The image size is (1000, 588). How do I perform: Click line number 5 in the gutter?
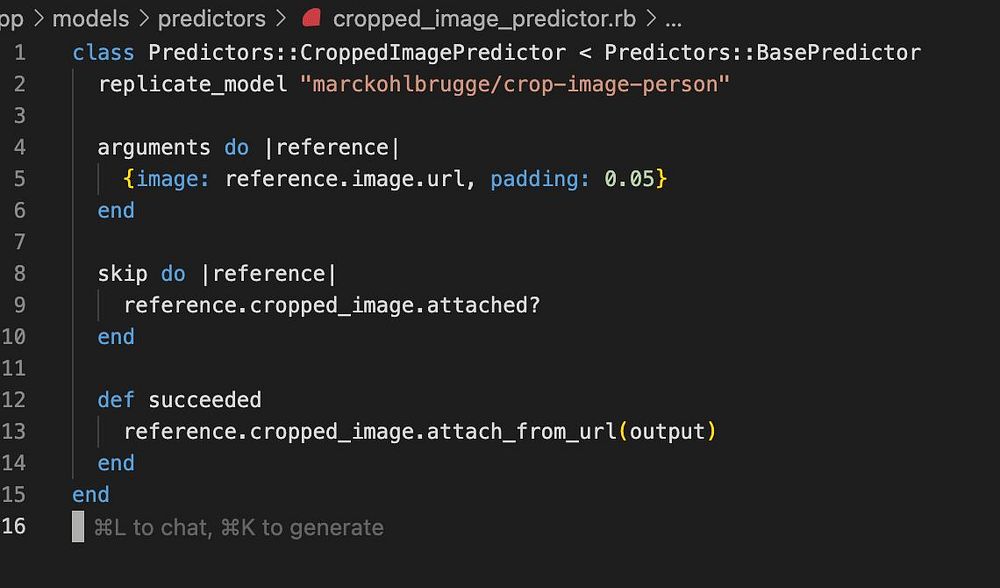20,178
